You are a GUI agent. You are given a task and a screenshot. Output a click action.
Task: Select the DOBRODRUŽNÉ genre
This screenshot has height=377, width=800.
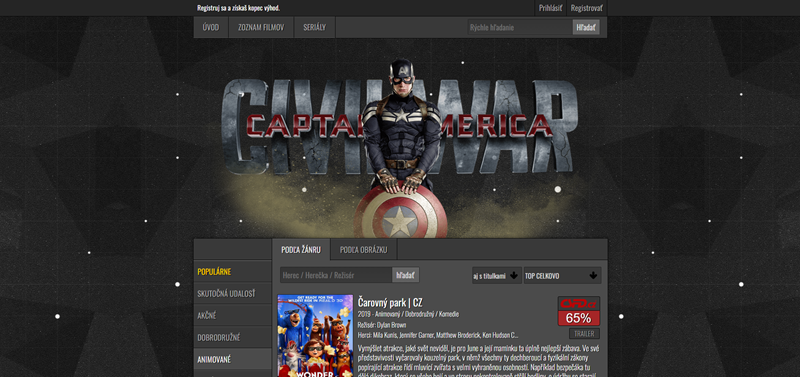[x=233, y=337]
